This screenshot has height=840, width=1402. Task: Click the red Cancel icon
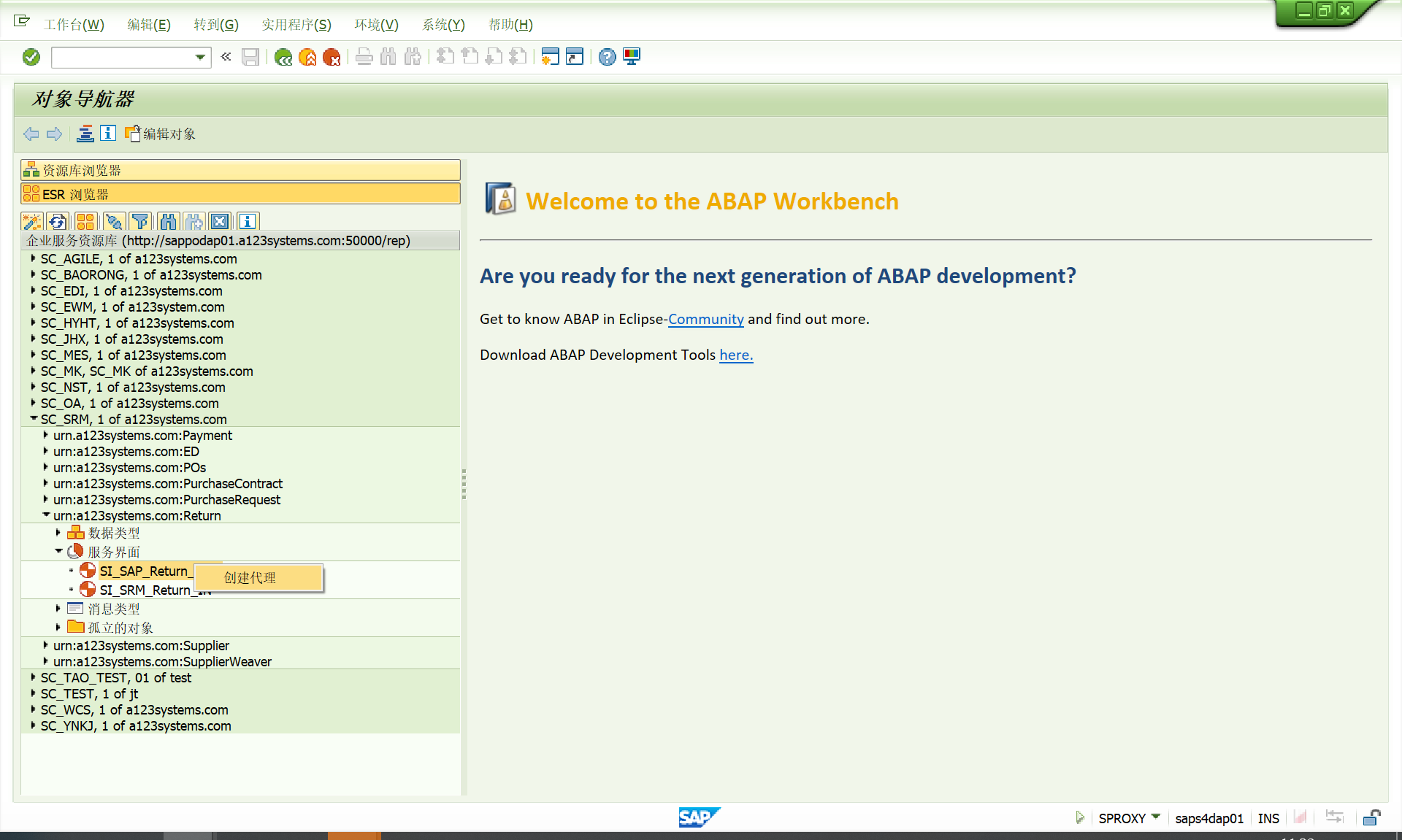point(332,57)
